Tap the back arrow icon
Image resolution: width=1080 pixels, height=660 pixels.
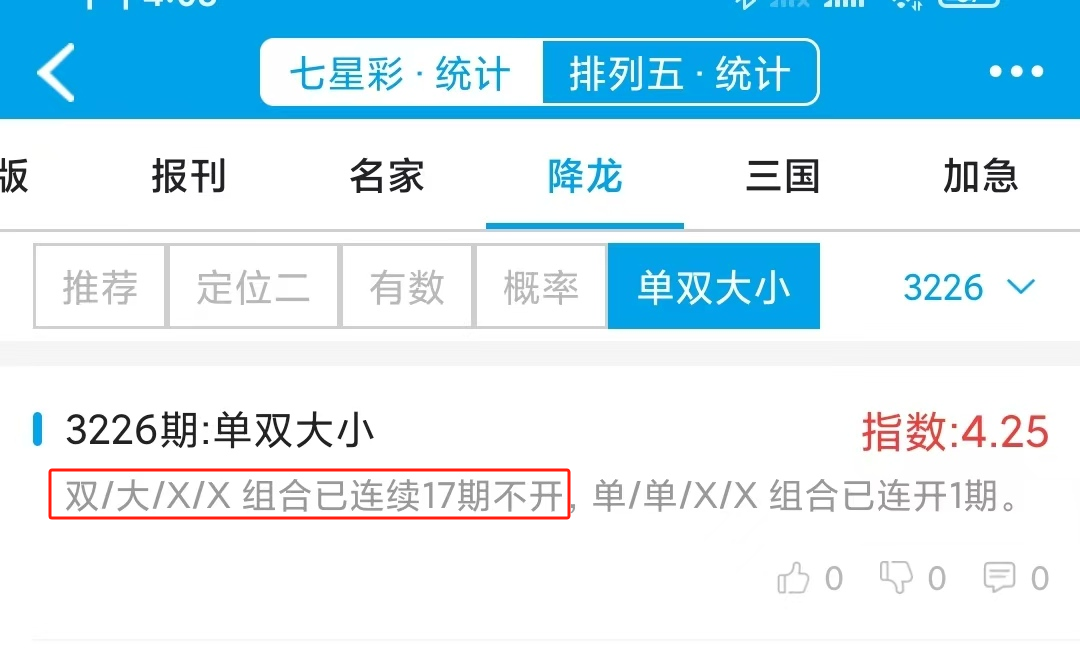(x=56, y=72)
